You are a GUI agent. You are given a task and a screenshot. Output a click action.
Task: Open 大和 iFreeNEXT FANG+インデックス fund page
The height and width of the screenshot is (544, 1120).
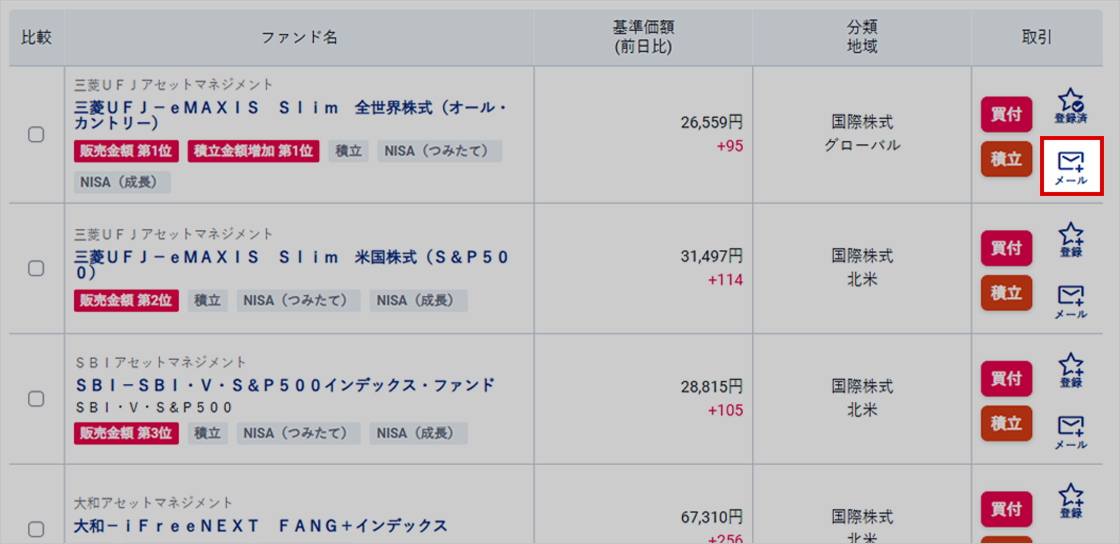click(x=261, y=526)
